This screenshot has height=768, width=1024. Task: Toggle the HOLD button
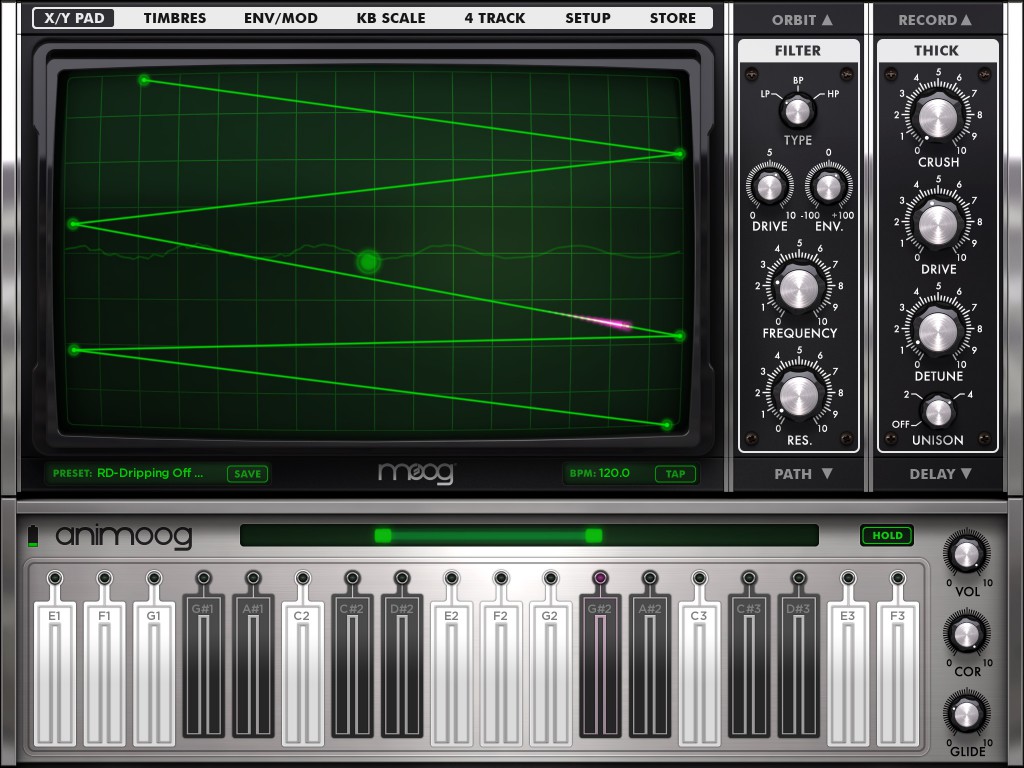pos(887,536)
